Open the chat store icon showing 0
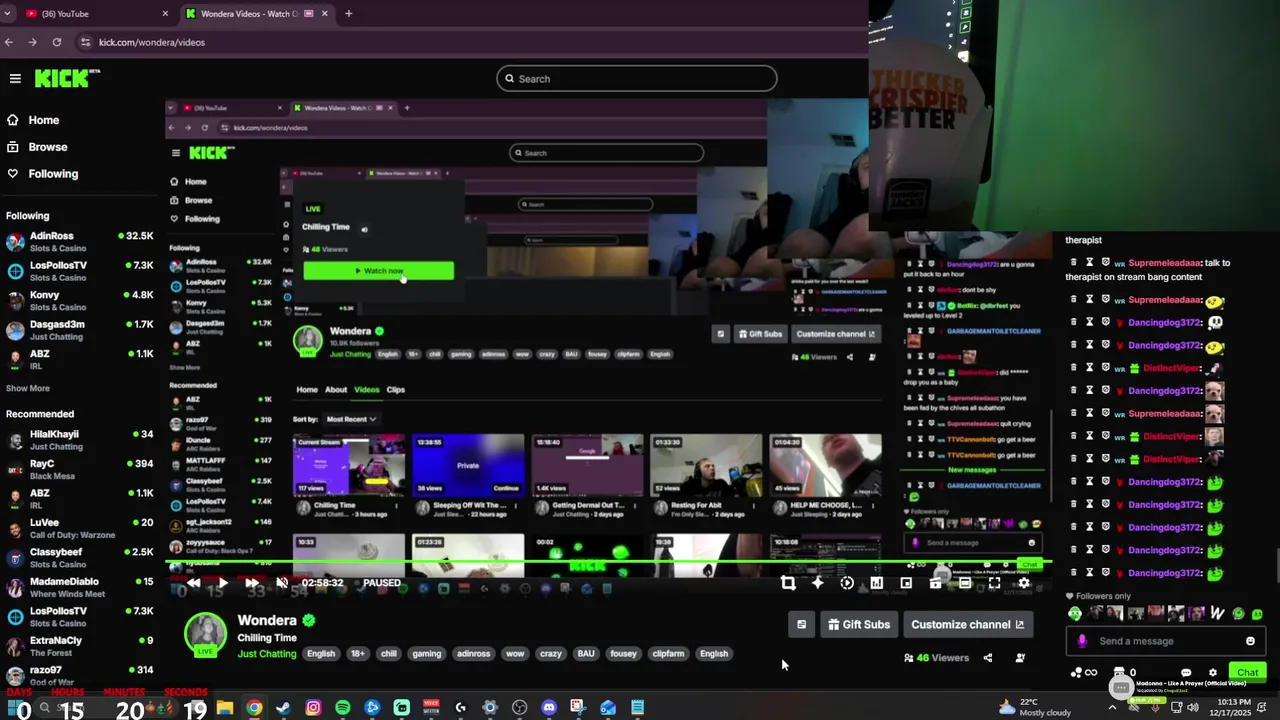Screen dimensions: 1280x720 (x=1125, y=673)
